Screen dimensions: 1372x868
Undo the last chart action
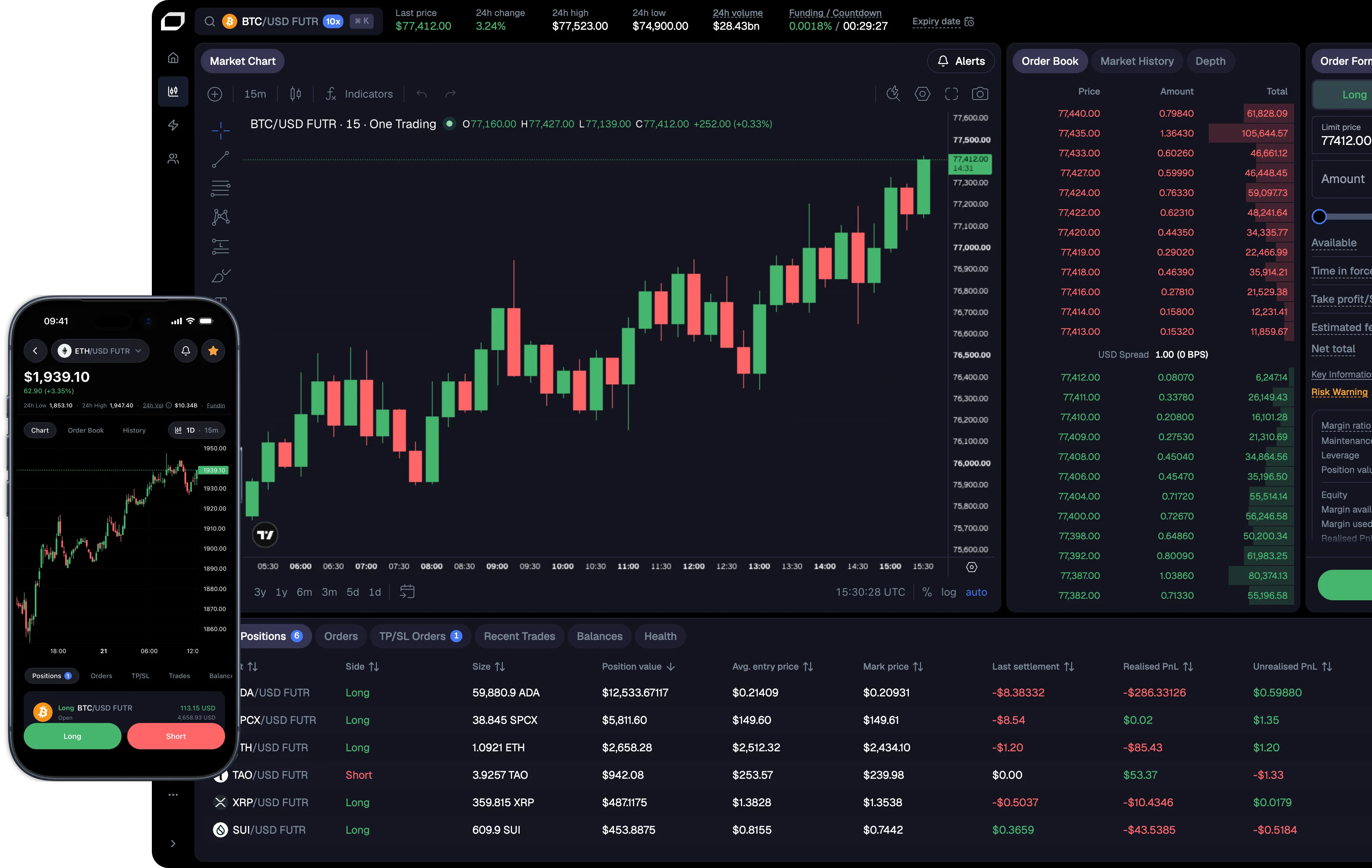click(422, 94)
